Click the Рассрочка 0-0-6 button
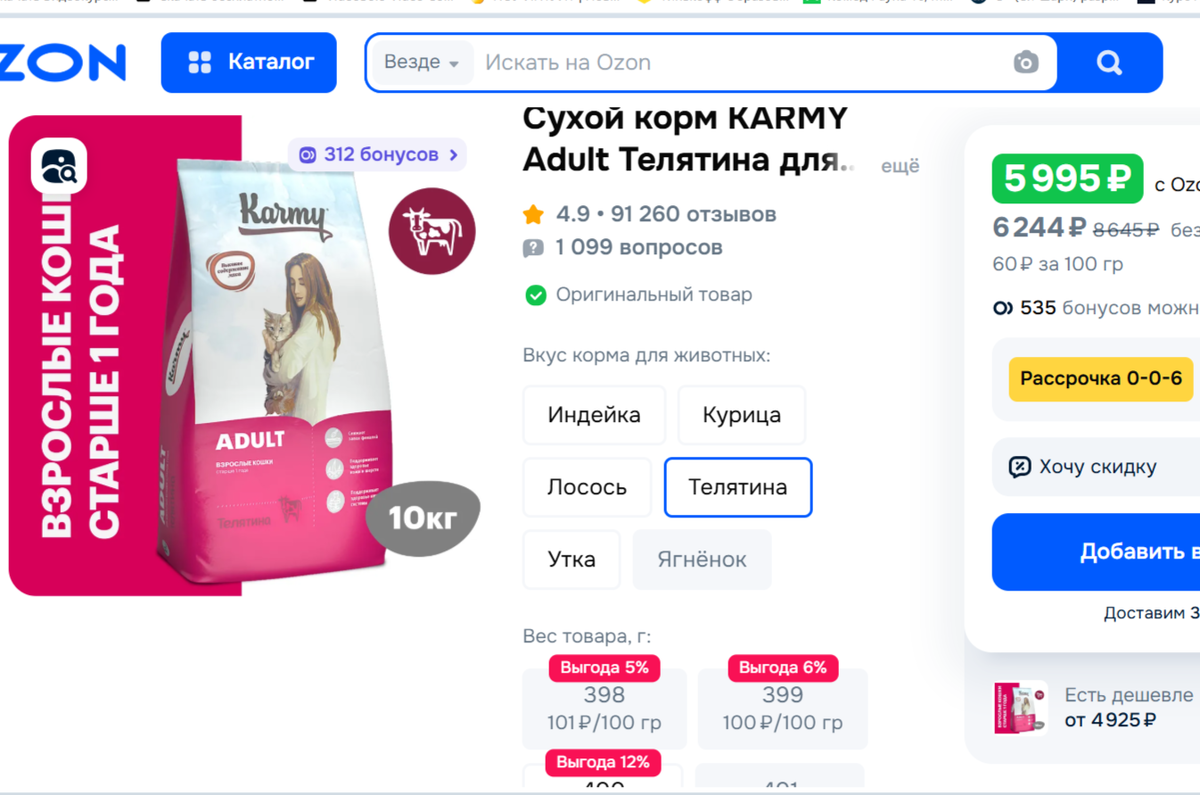The image size is (1200, 795). click(1101, 379)
